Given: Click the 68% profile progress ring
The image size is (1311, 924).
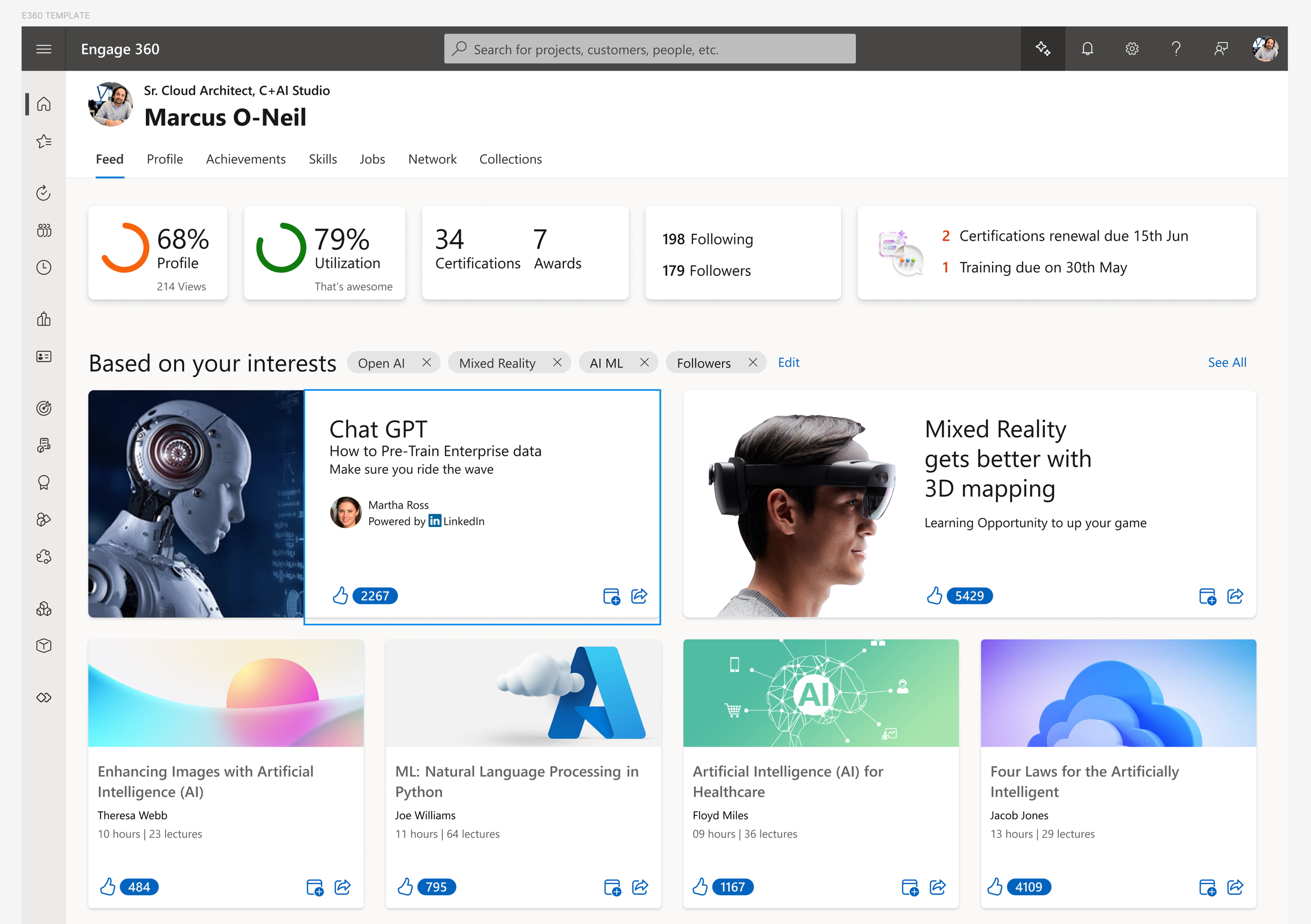Looking at the screenshot, I should (x=125, y=248).
